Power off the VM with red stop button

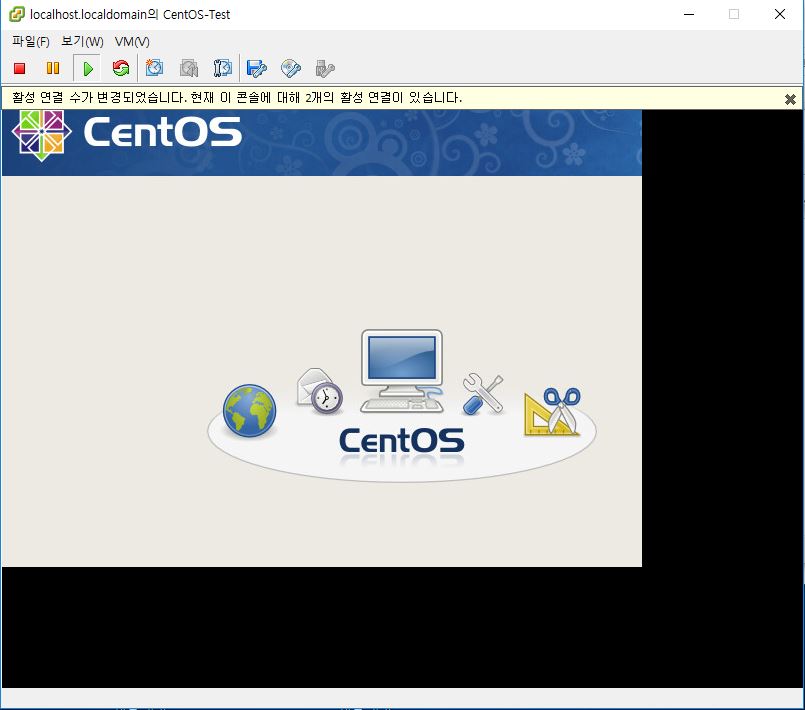[20, 68]
